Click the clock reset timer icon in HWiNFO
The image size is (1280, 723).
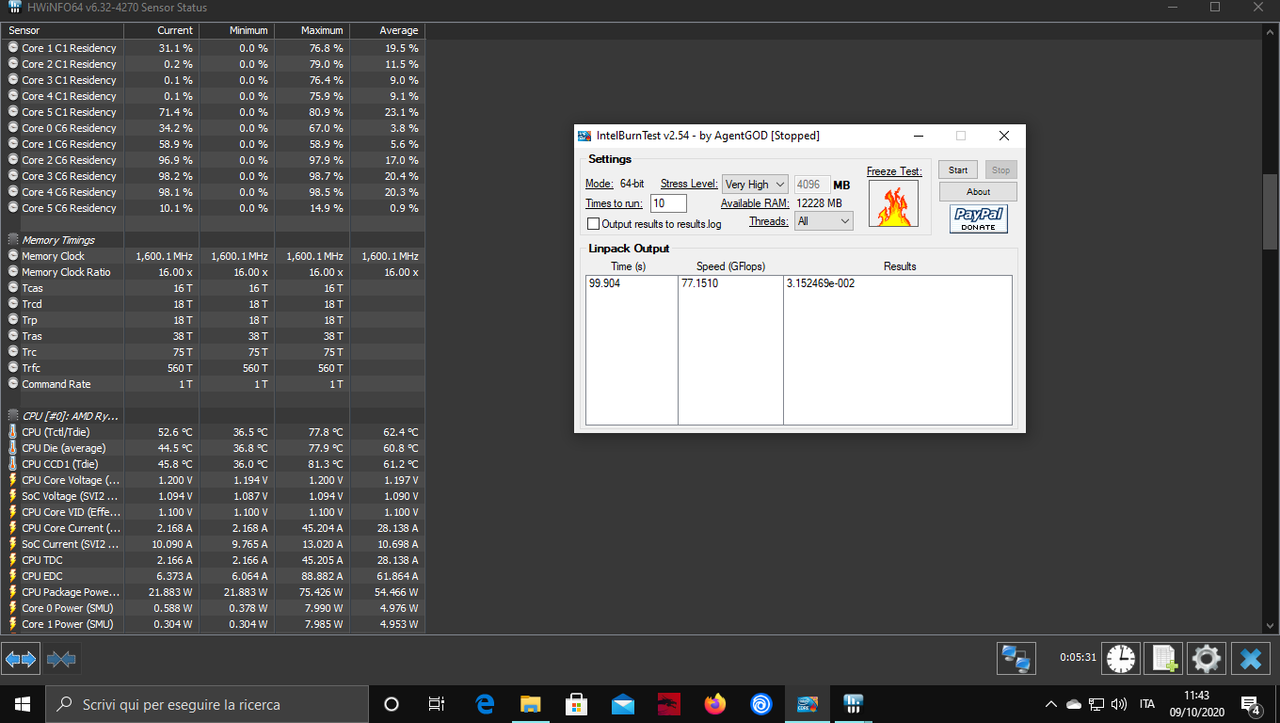coord(1122,658)
